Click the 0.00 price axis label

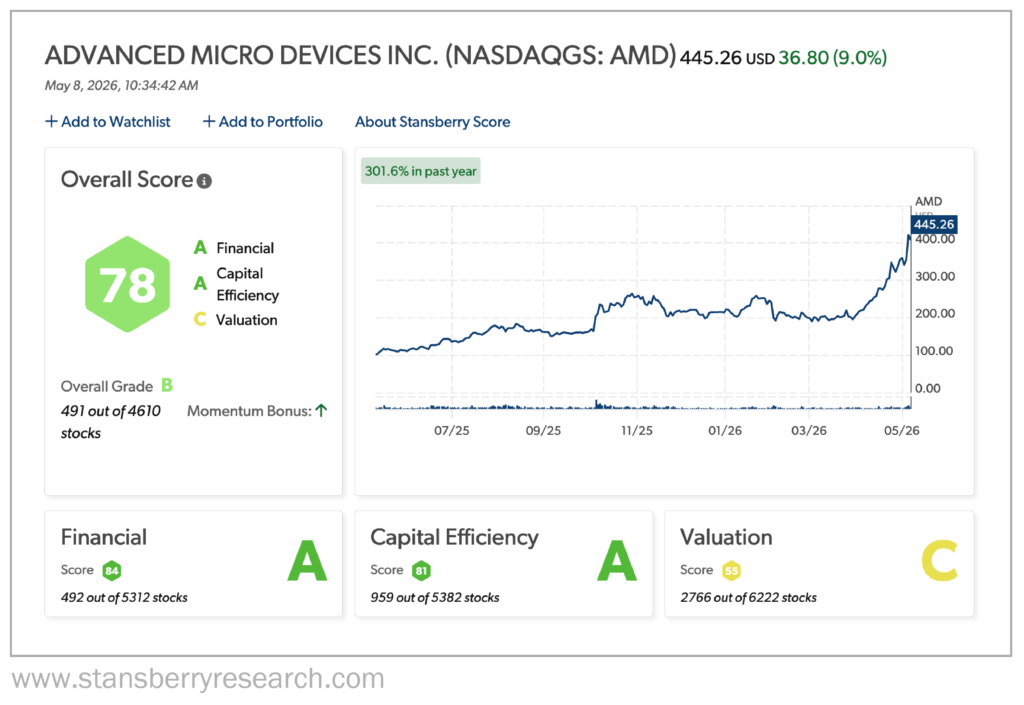pos(928,389)
